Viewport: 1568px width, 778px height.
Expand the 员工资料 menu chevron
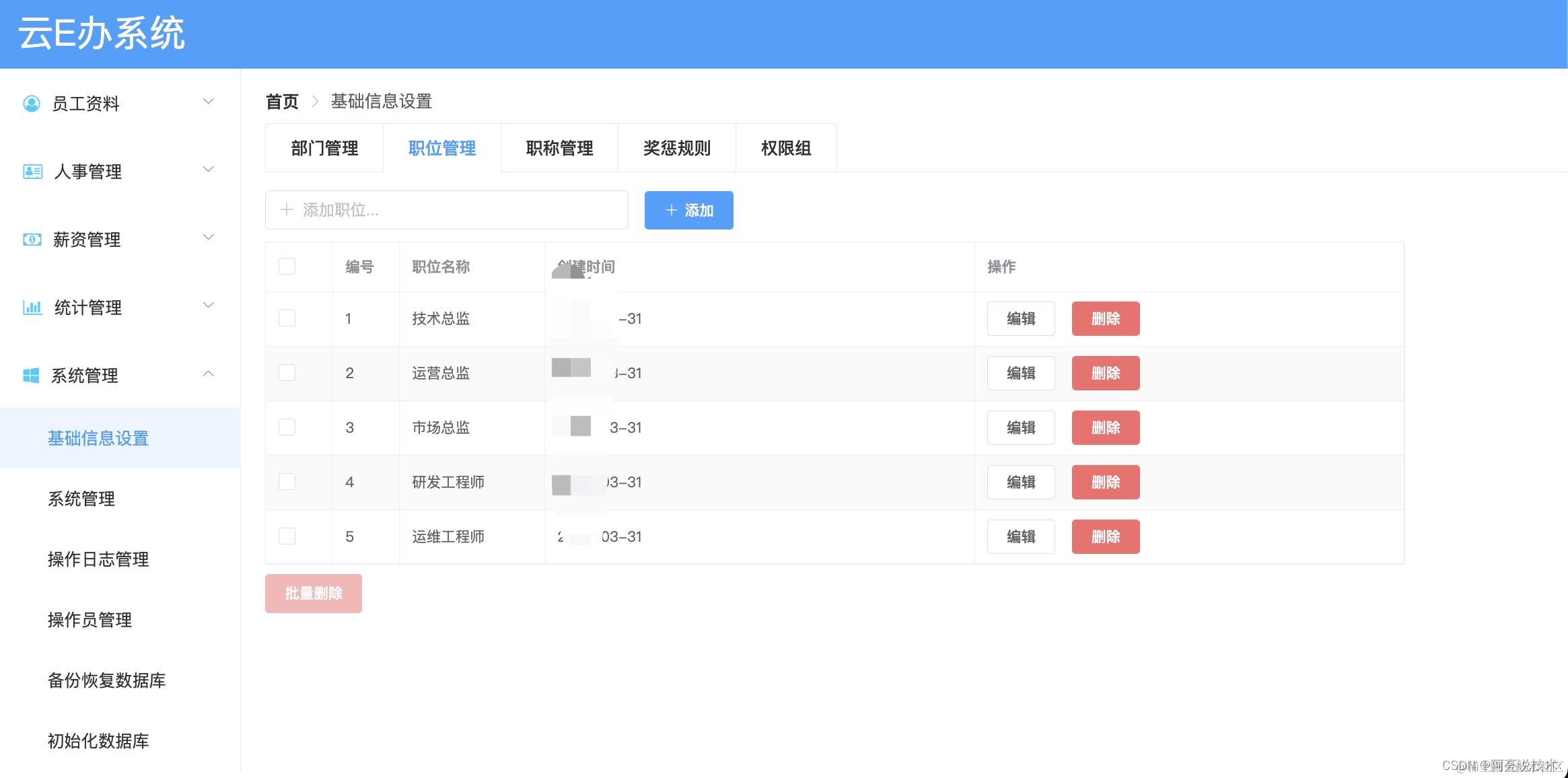point(209,102)
